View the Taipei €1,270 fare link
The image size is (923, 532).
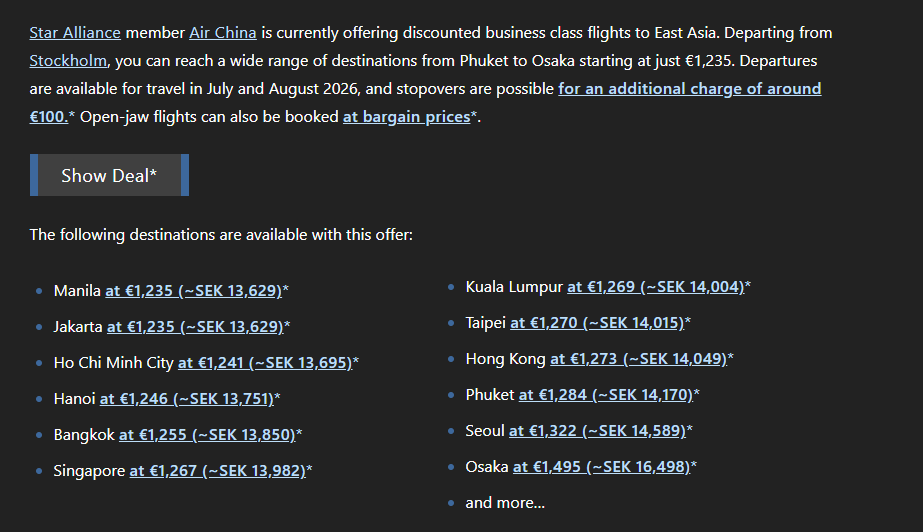pyautogui.click(x=597, y=322)
